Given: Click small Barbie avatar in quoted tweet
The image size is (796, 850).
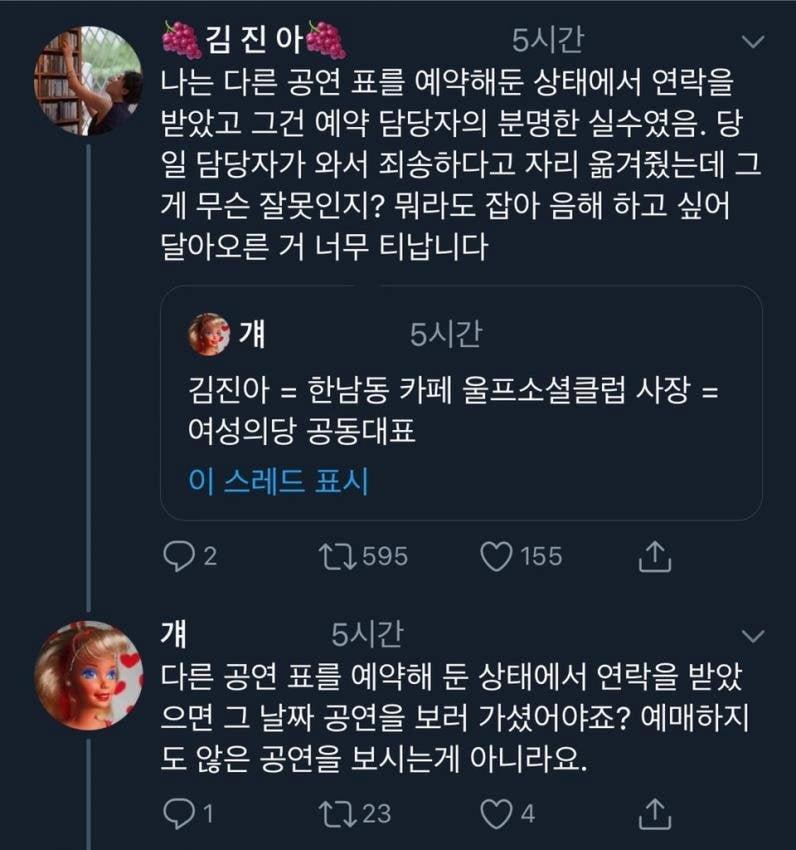Looking at the screenshot, I should [x=209, y=335].
